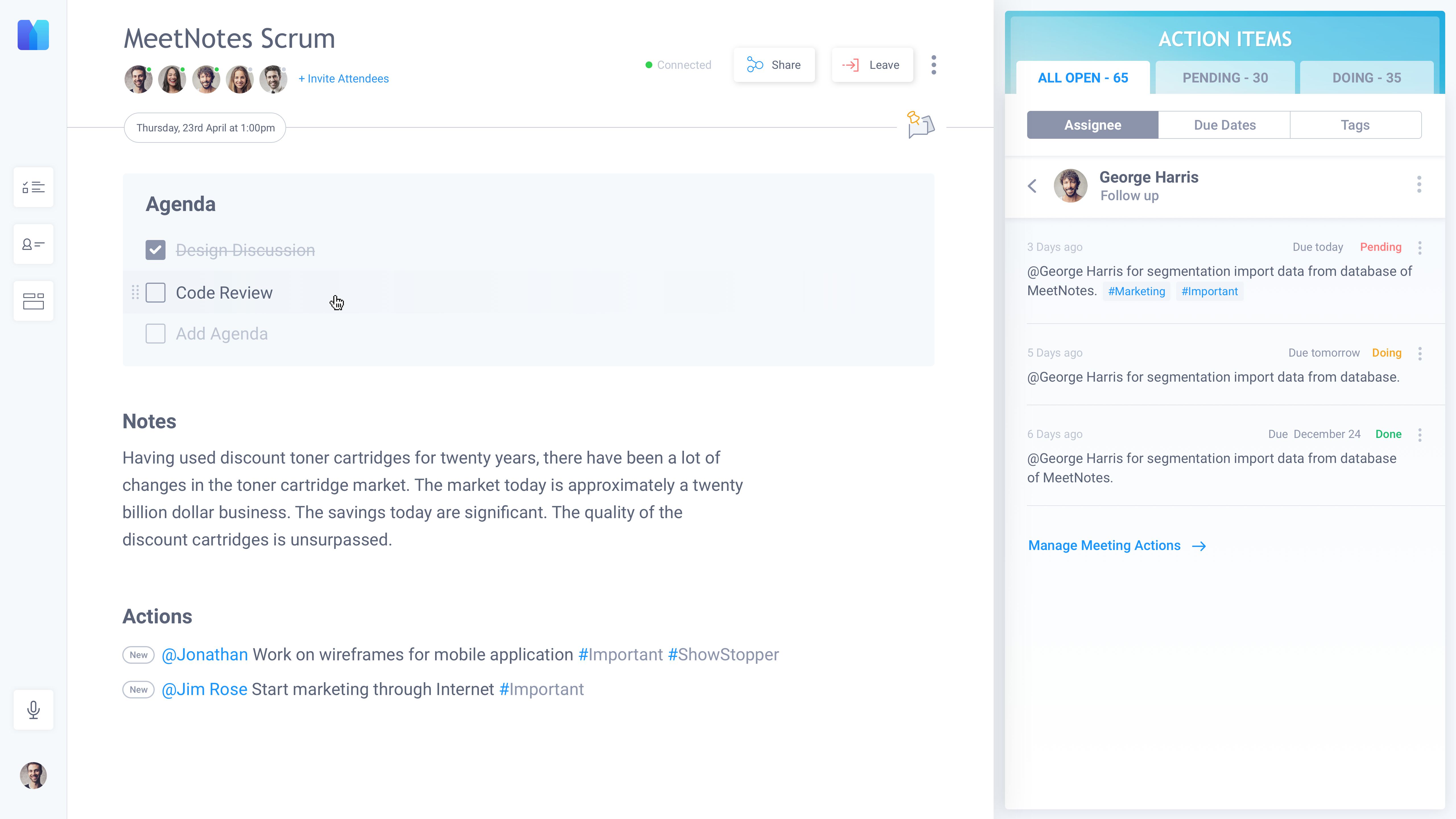Image resolution: width=1456 pixels, height=819 pixels.
Task: Open options menu for the Doing action item
Action: 1420,353
